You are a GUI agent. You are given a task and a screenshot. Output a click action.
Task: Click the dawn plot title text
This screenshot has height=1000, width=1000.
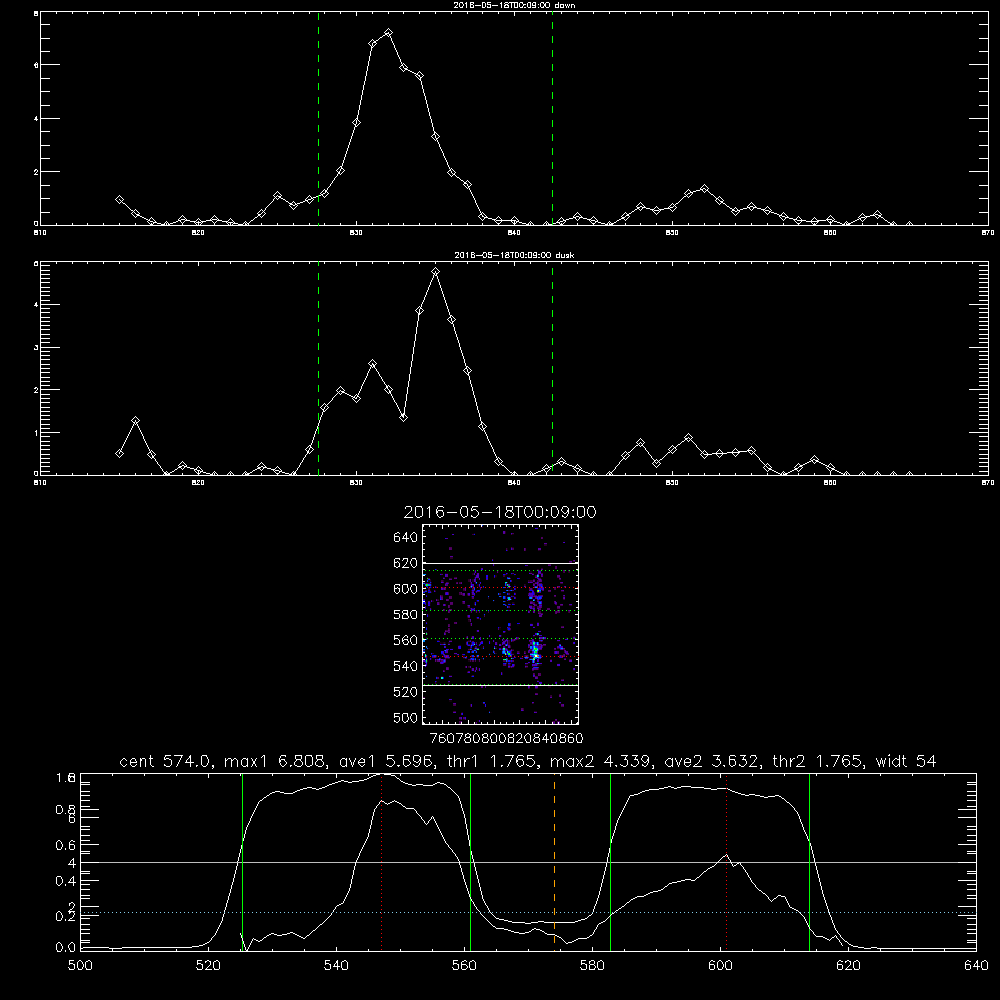pyautogui.click(x=514, y=5)
